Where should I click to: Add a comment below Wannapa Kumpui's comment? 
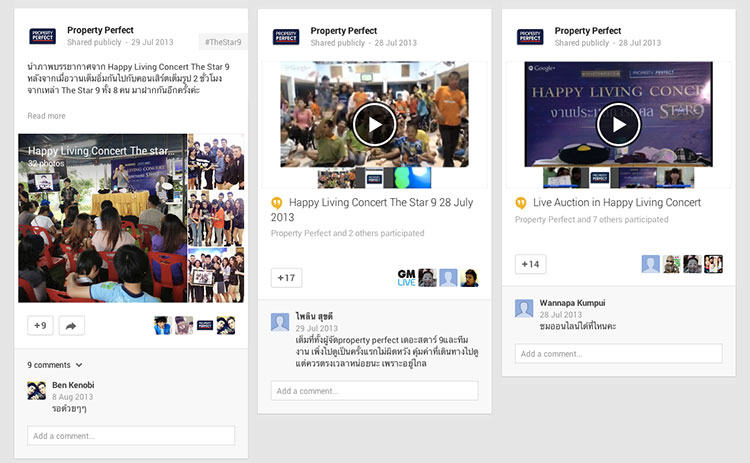click(618, 354)
